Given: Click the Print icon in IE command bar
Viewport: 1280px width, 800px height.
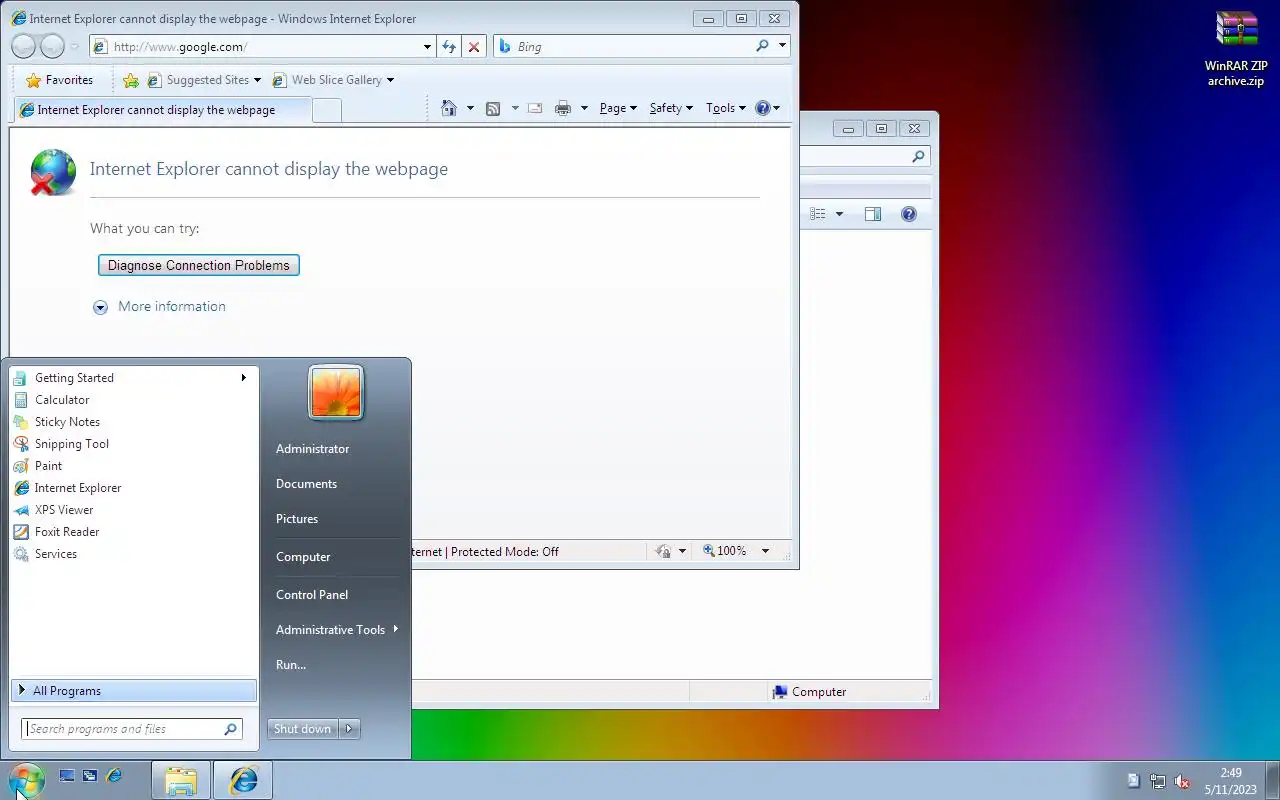Looking at the screenshot, I should 563,108.
